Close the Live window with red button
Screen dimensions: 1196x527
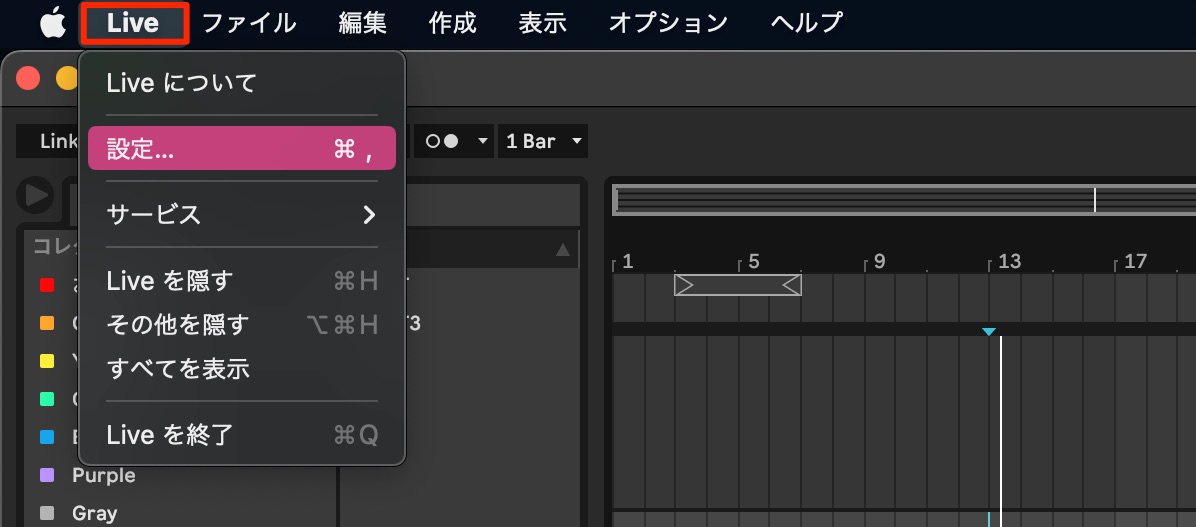tap(28, 78)
